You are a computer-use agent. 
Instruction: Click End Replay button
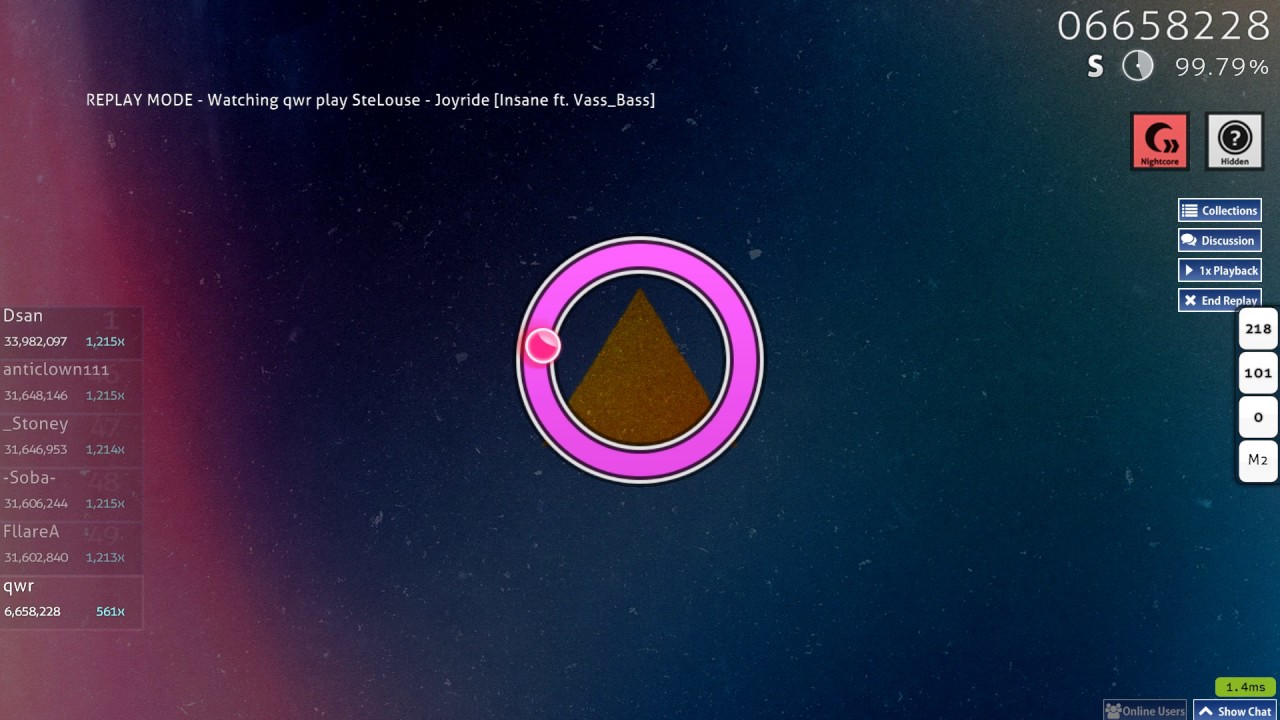[x=1220, y=300]
